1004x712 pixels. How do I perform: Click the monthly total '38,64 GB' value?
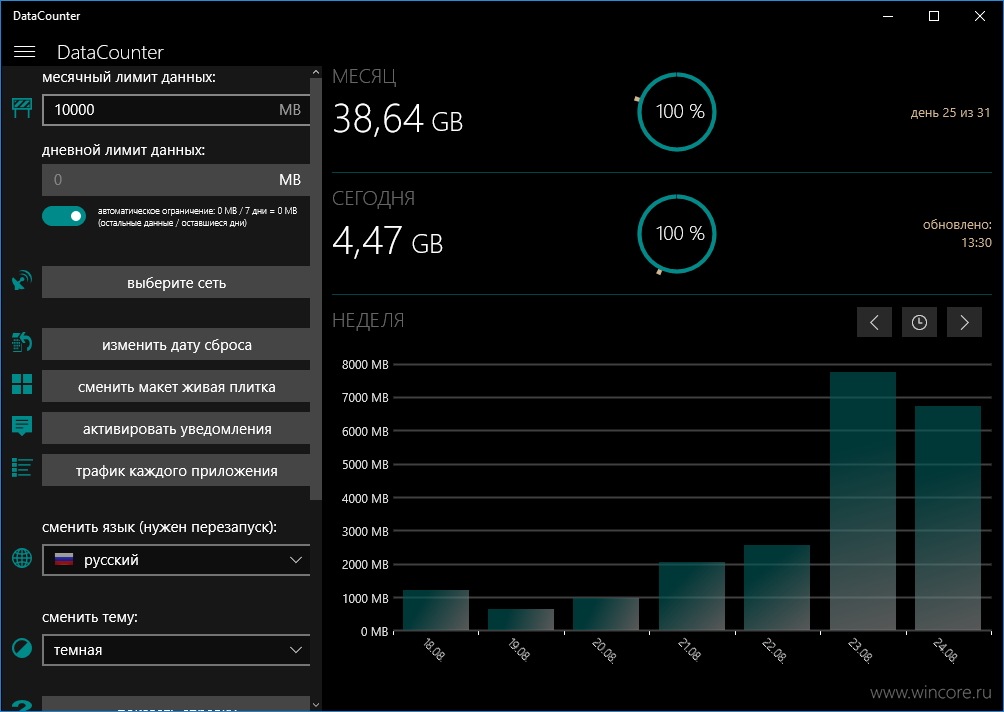[x=398, y=119]
